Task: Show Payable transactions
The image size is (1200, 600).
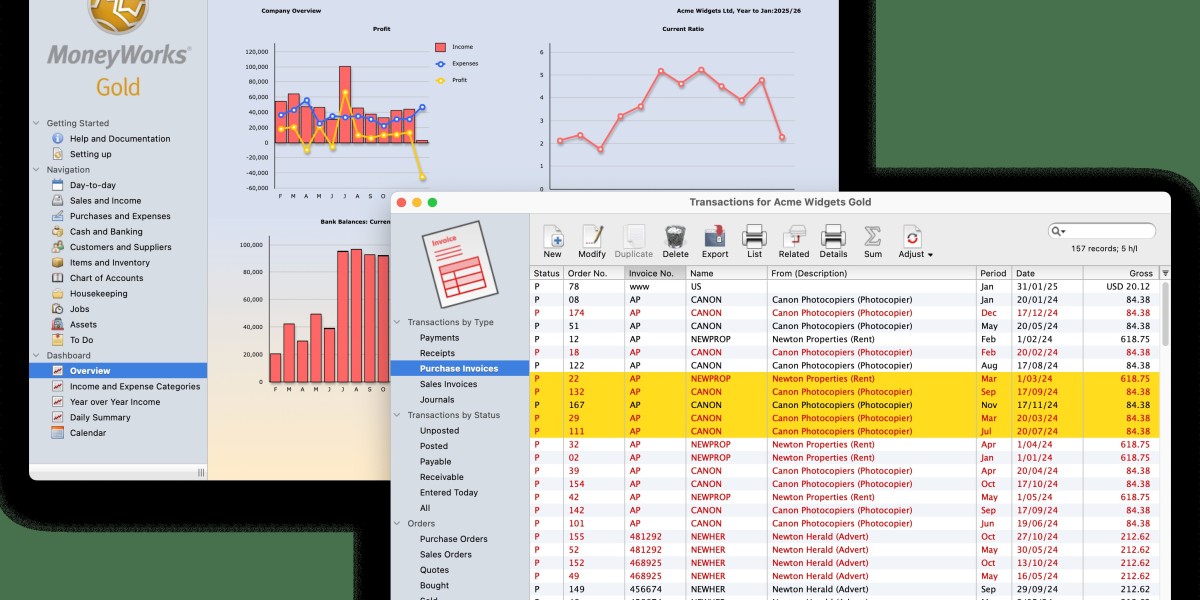Action: click(435, 462)
